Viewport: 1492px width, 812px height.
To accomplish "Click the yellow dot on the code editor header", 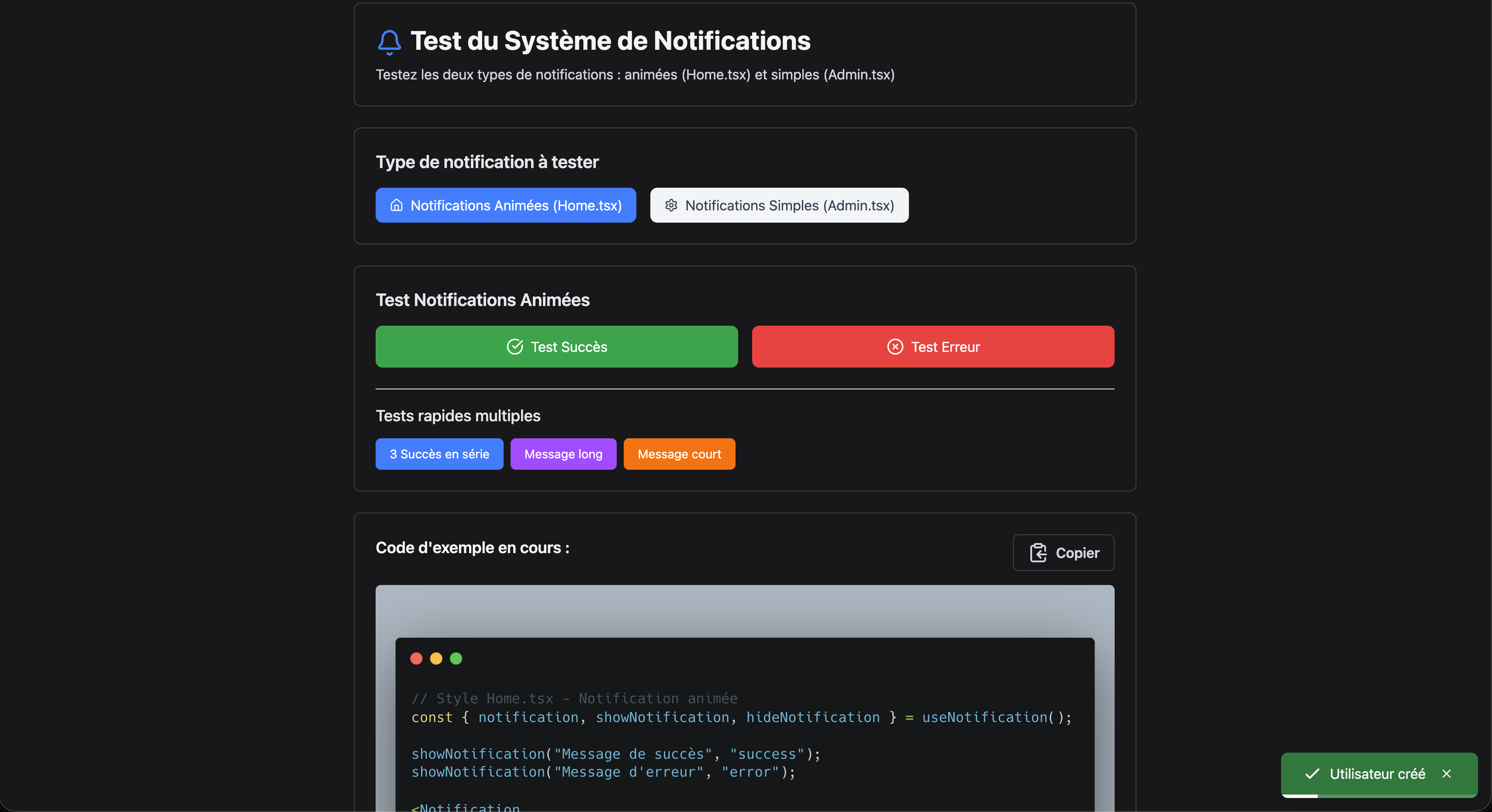I will pyautogui.click(x=437, y=659).
